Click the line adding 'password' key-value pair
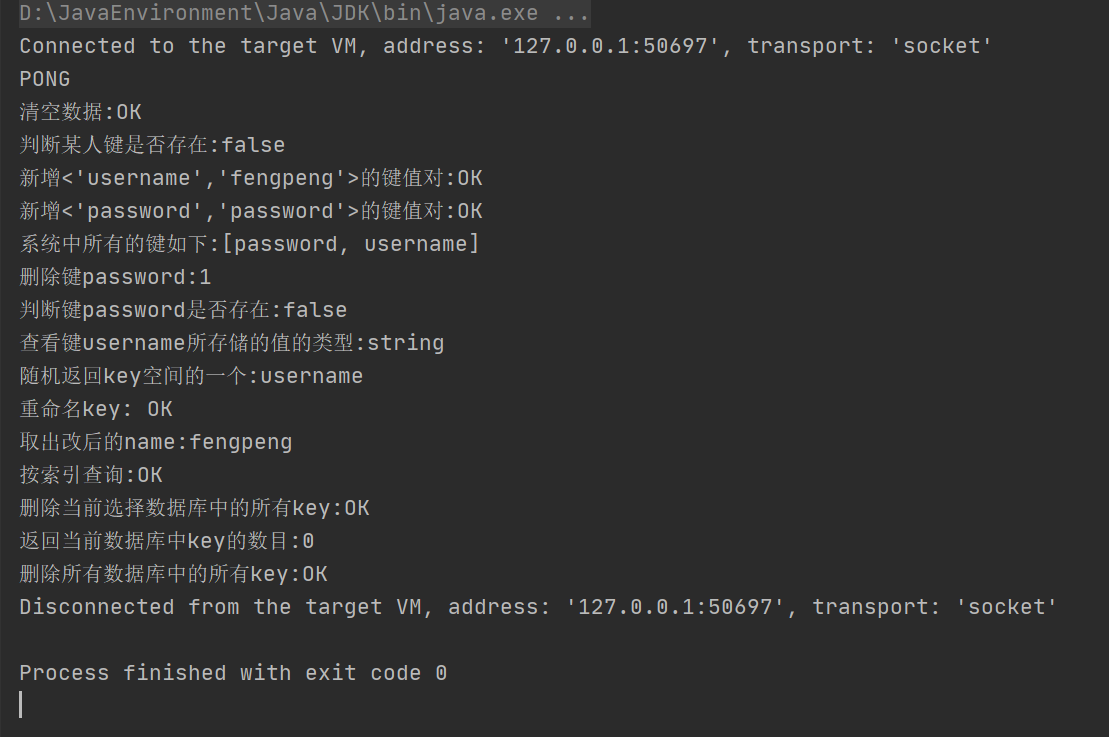Image resolution: width=1109 pixels, height=737 pixels. [x=251, y=211]
